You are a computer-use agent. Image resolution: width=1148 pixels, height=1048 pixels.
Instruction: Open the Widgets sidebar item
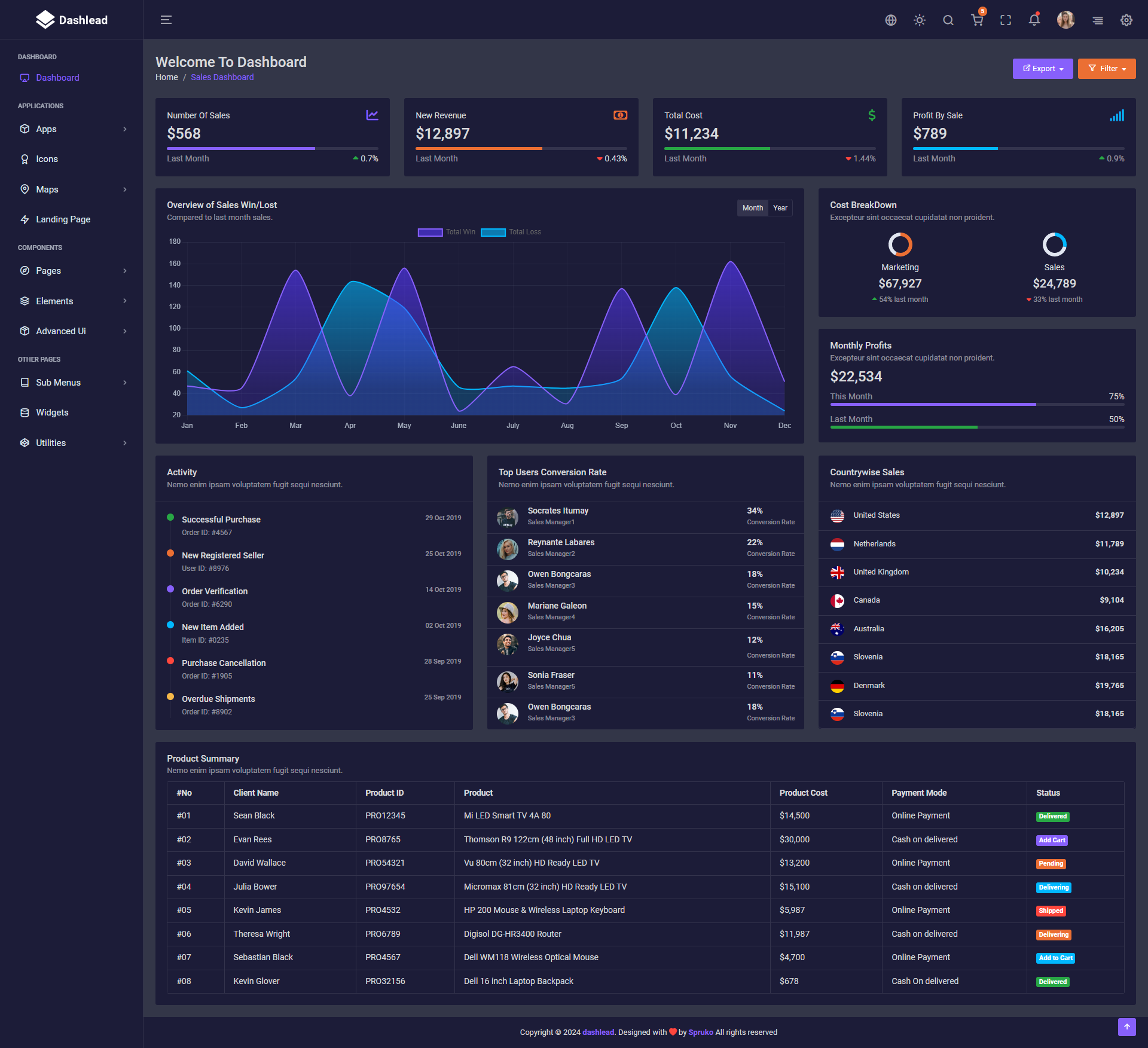[x=52, y=413]
